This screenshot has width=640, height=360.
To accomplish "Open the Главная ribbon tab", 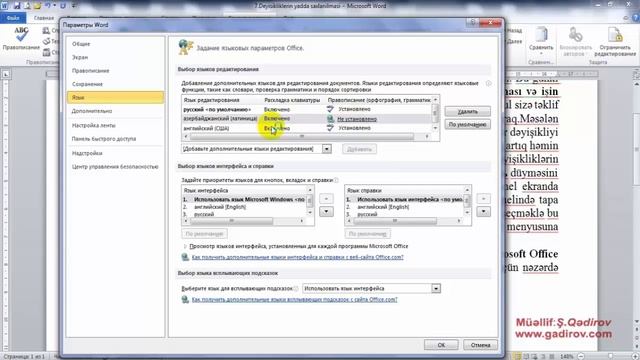I will 44,18.
